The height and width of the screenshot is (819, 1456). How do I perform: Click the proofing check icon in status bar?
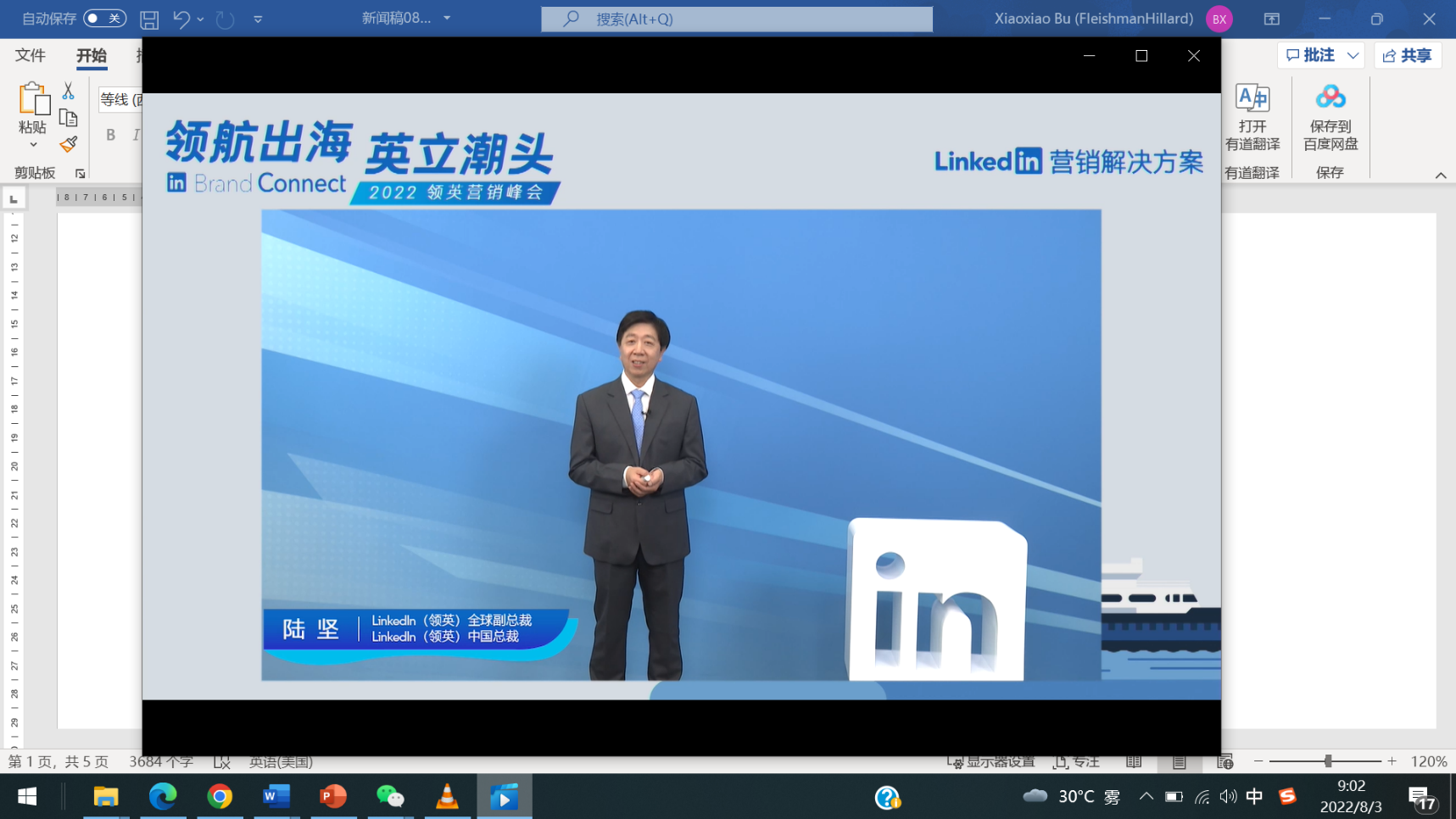221,761
